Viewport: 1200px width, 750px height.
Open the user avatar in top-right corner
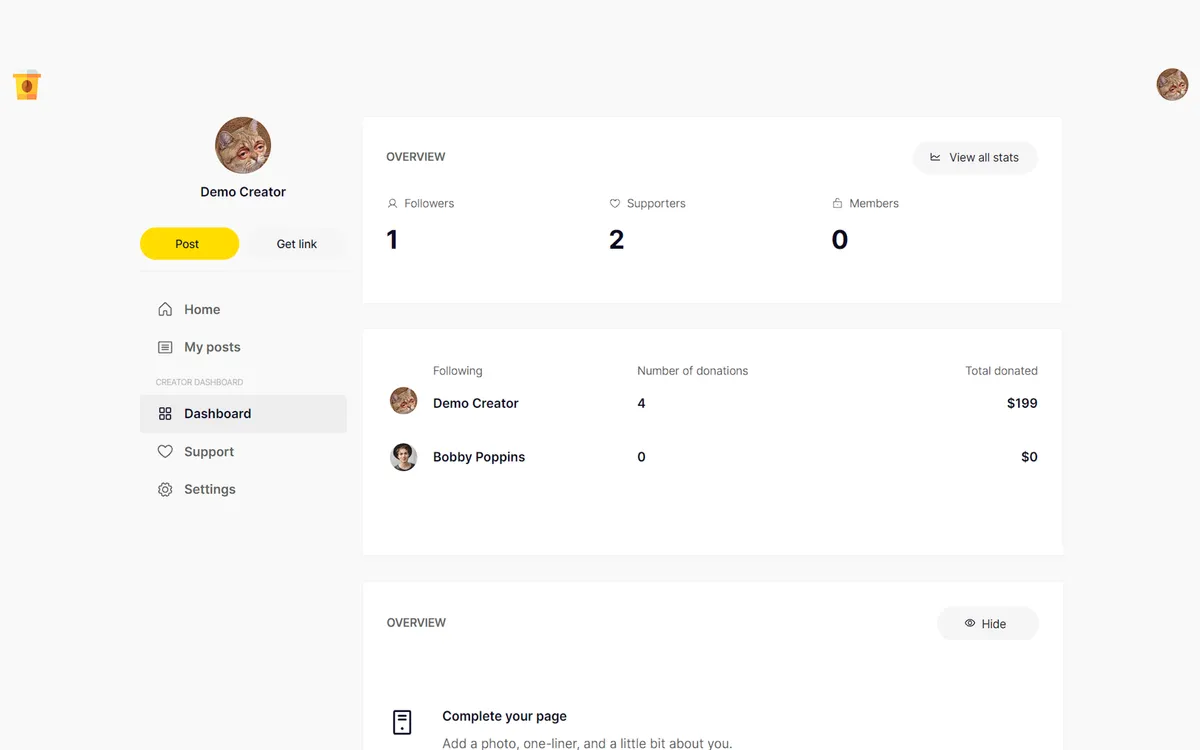[1172, 84]
